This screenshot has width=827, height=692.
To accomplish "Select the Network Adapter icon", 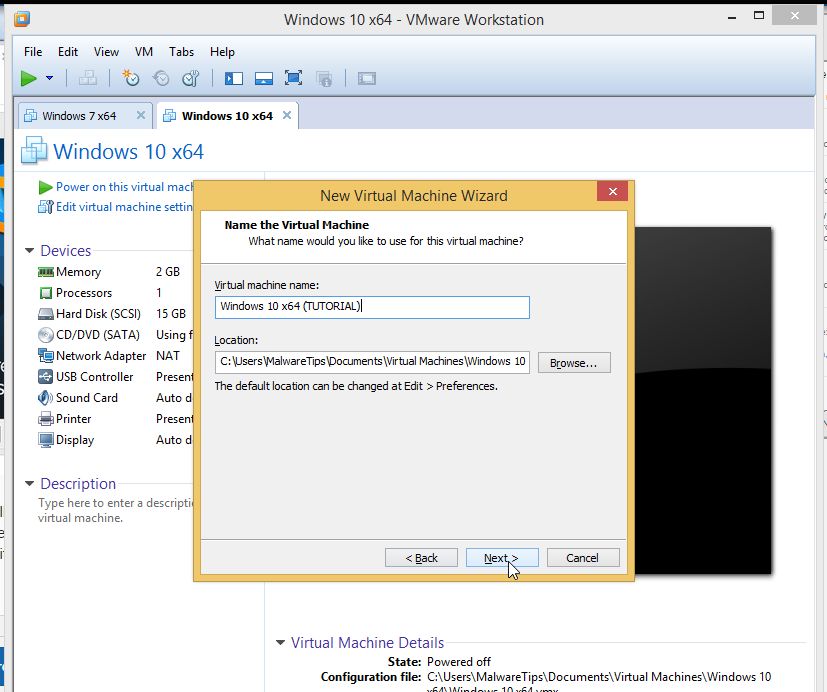I will point(46,355).
